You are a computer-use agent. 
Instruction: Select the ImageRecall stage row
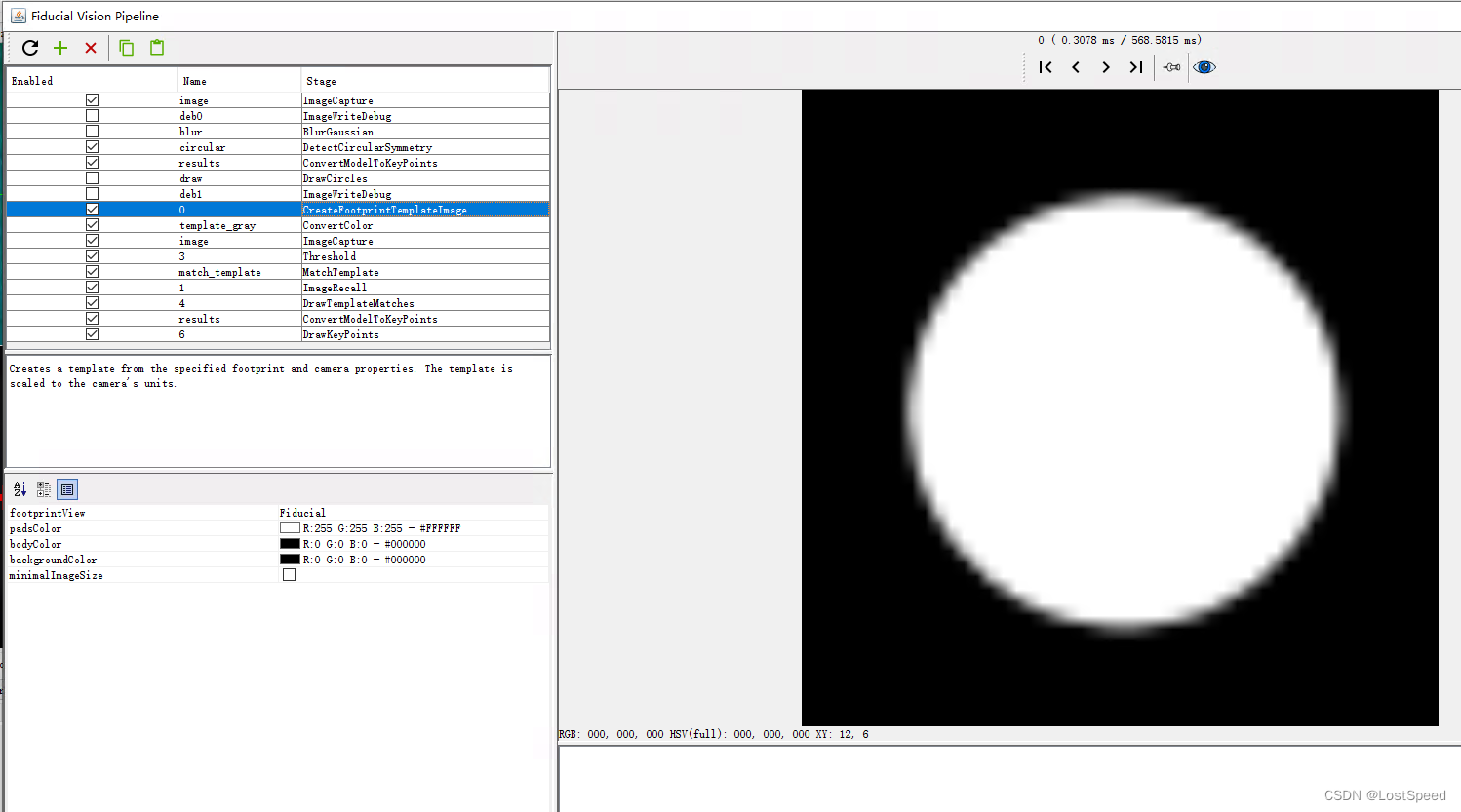coord(278,288)
